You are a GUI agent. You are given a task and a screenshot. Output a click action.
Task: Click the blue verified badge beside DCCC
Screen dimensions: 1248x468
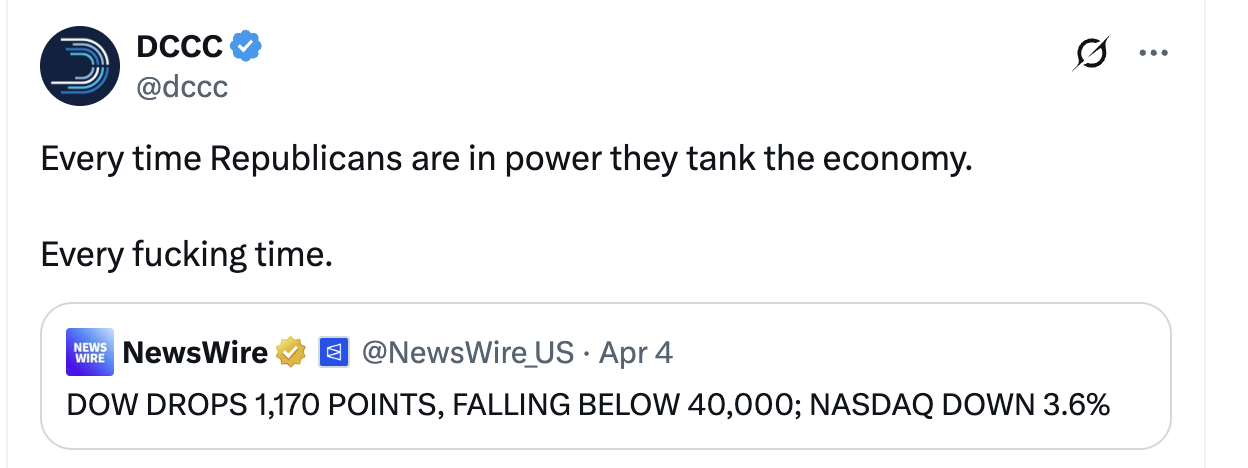point(247,45)
